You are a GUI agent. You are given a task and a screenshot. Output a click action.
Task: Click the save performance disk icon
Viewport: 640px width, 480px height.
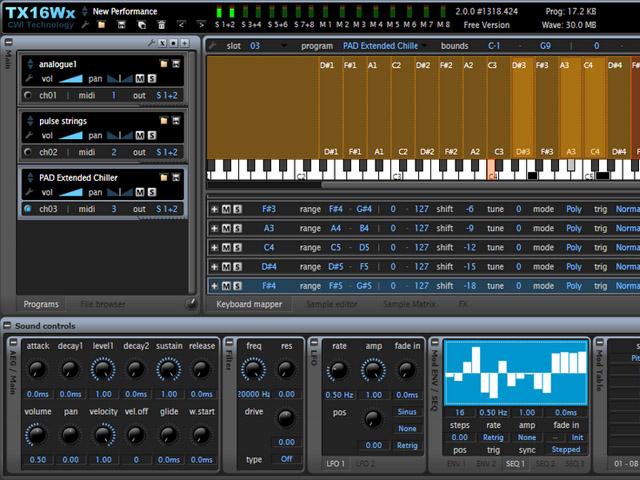pyautogui.click(x=120, y=24)
